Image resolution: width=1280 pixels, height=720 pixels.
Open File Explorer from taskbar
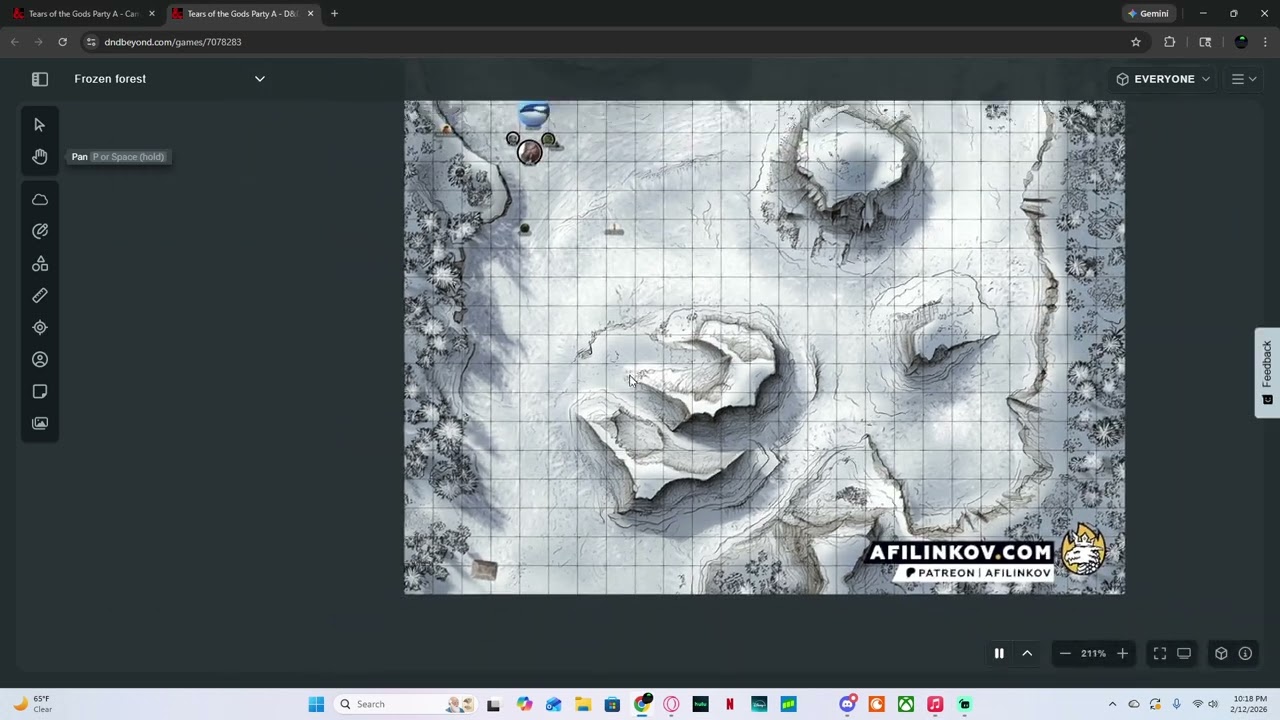tap(583, 704)
